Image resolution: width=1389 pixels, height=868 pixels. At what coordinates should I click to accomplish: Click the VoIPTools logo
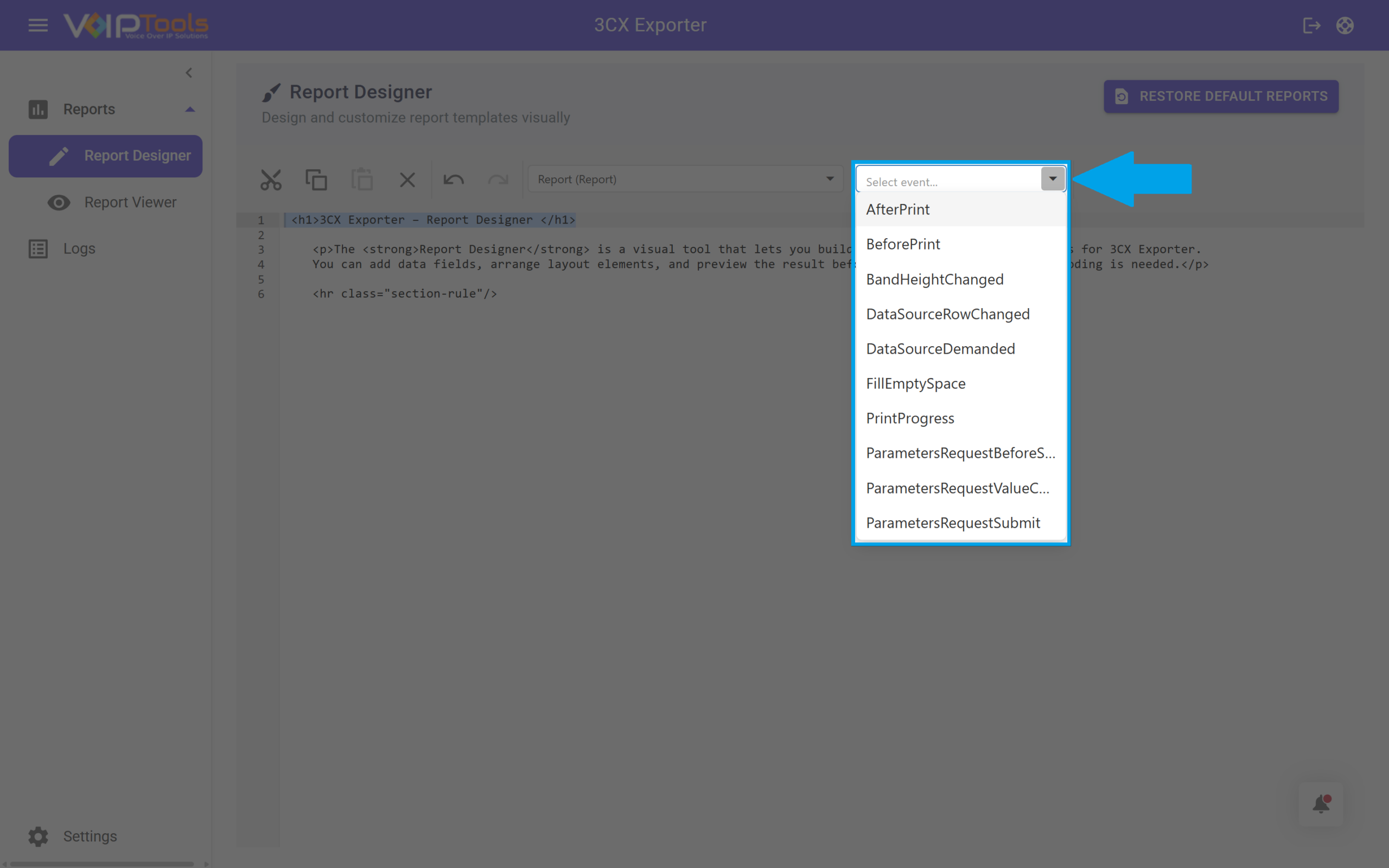tap(136, 25)
